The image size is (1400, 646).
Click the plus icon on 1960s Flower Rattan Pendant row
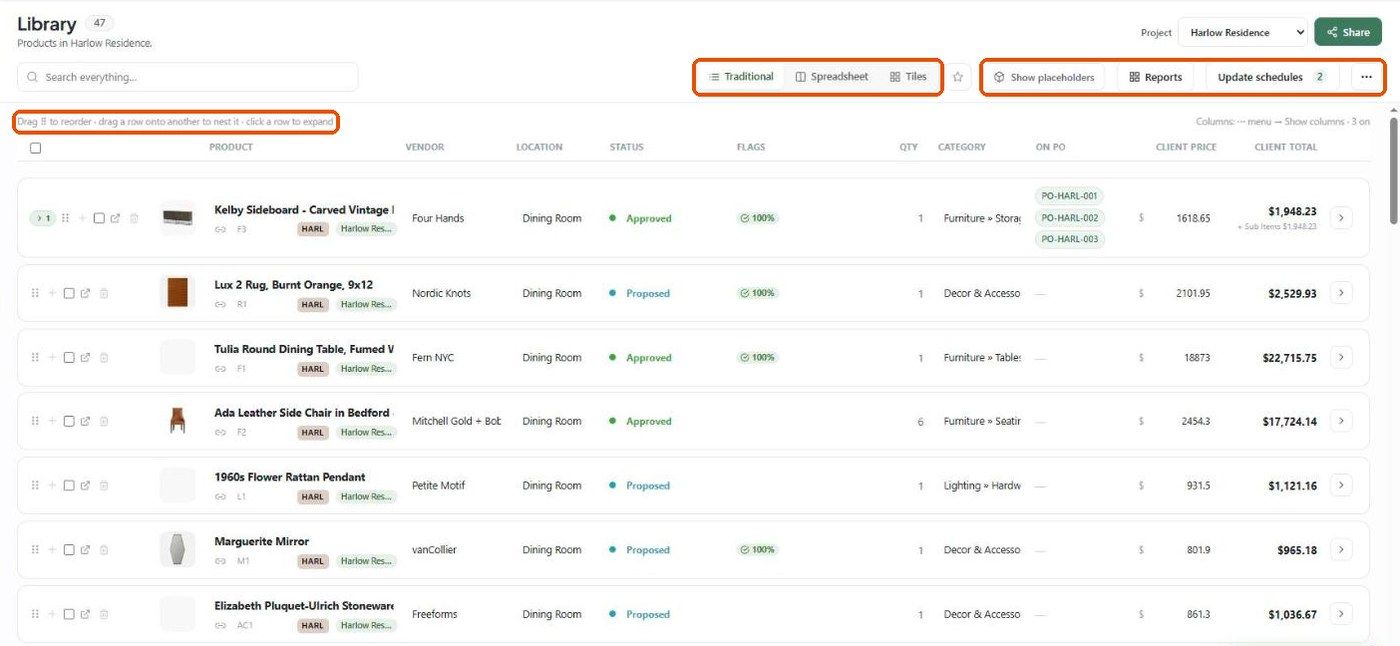coord(52,485)
